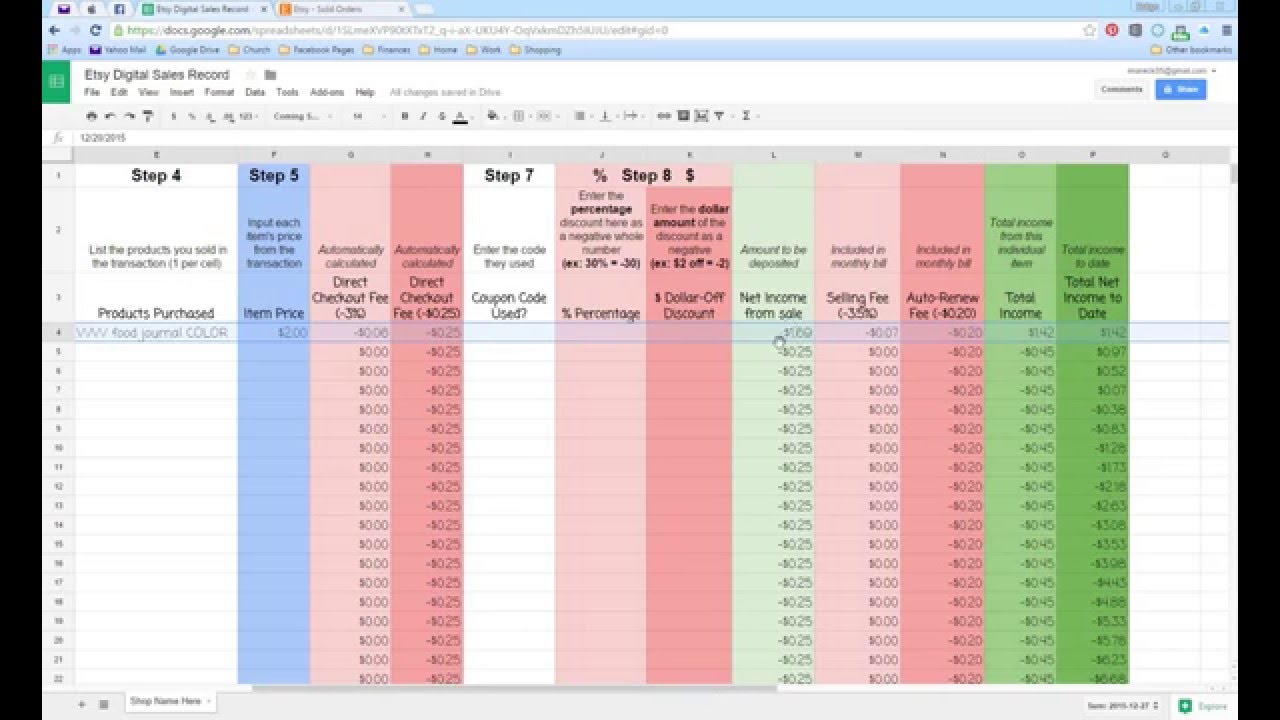
Task: Open the File menu
Action: 92,92
